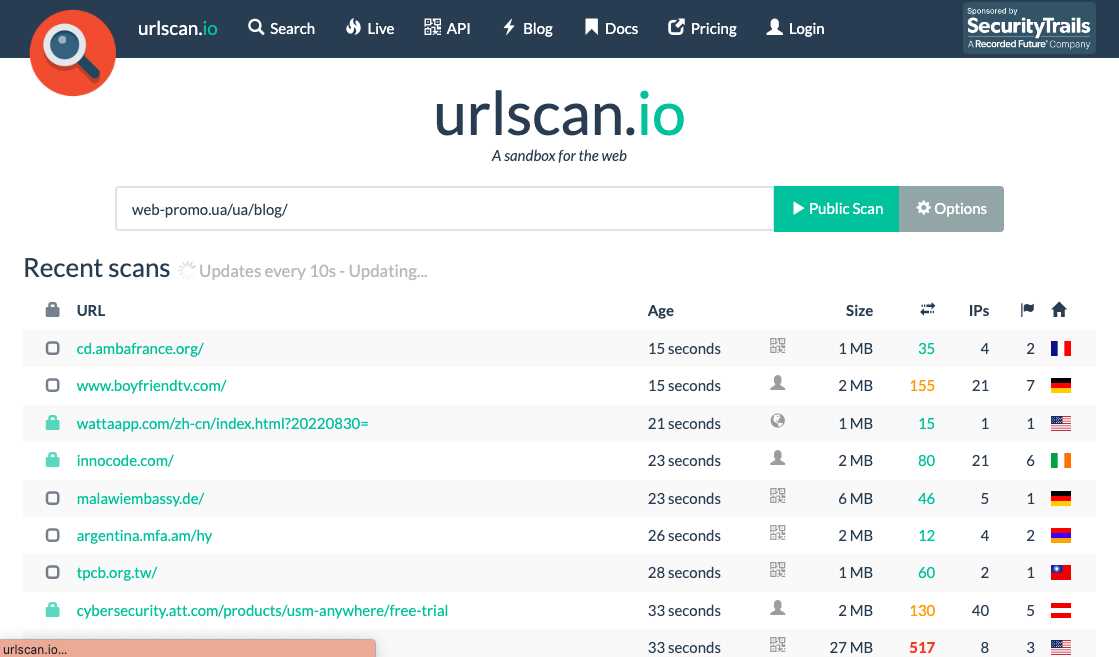Click the green lock icon for innocode.com

click(53, 459)
